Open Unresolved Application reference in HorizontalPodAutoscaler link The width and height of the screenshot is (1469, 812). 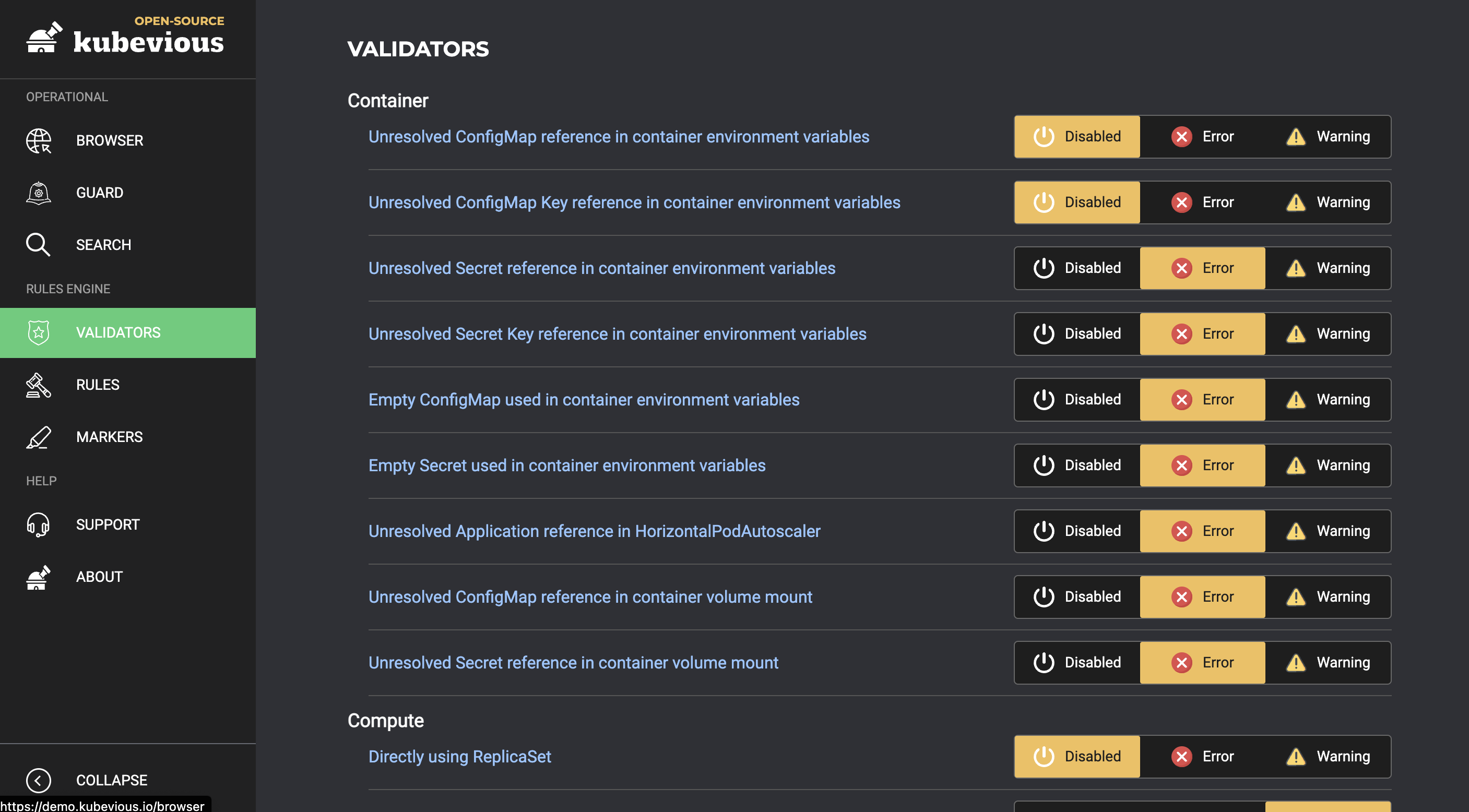(594, 531)
